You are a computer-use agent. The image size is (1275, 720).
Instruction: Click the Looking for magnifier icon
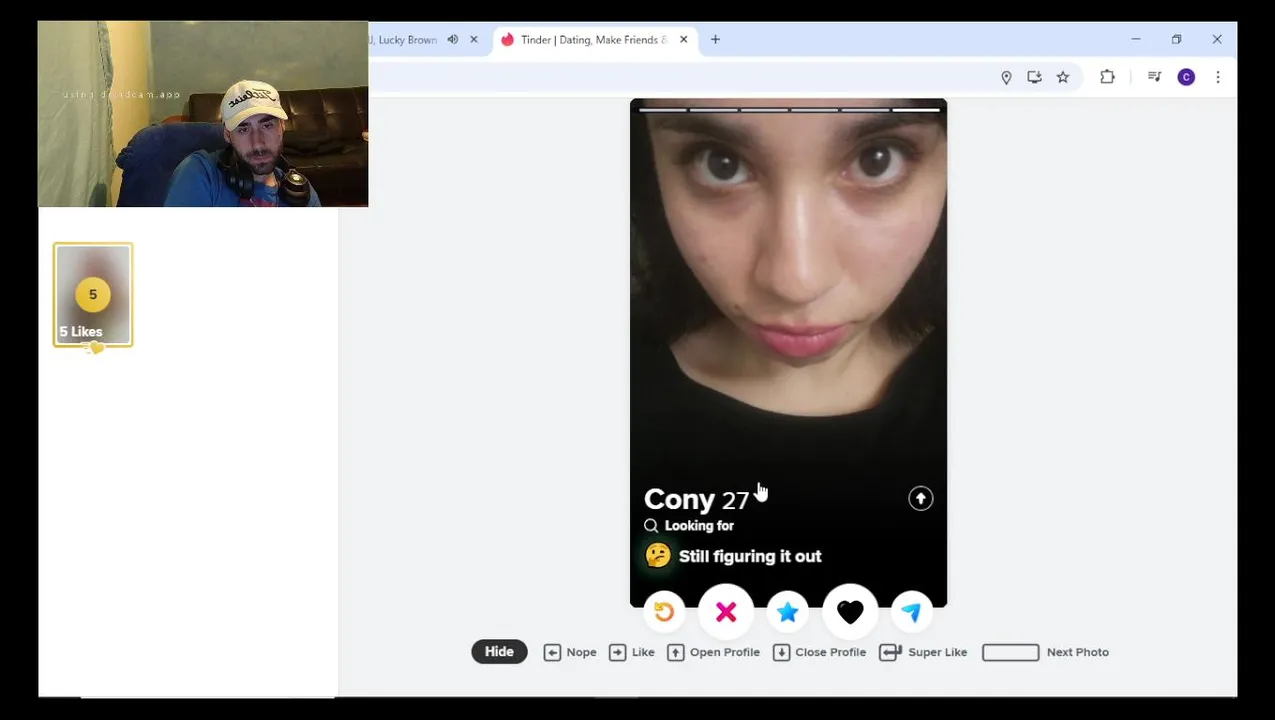pos(651,525)
